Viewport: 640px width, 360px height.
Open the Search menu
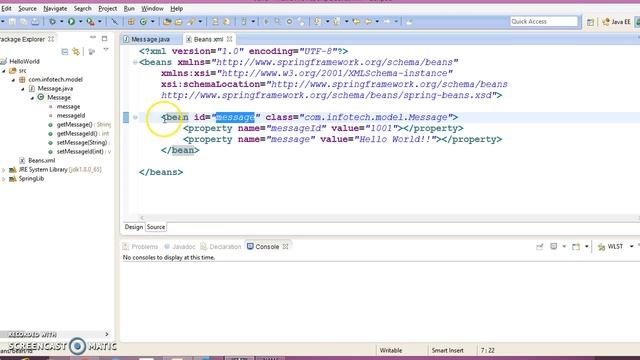click(x=82, y=8)
